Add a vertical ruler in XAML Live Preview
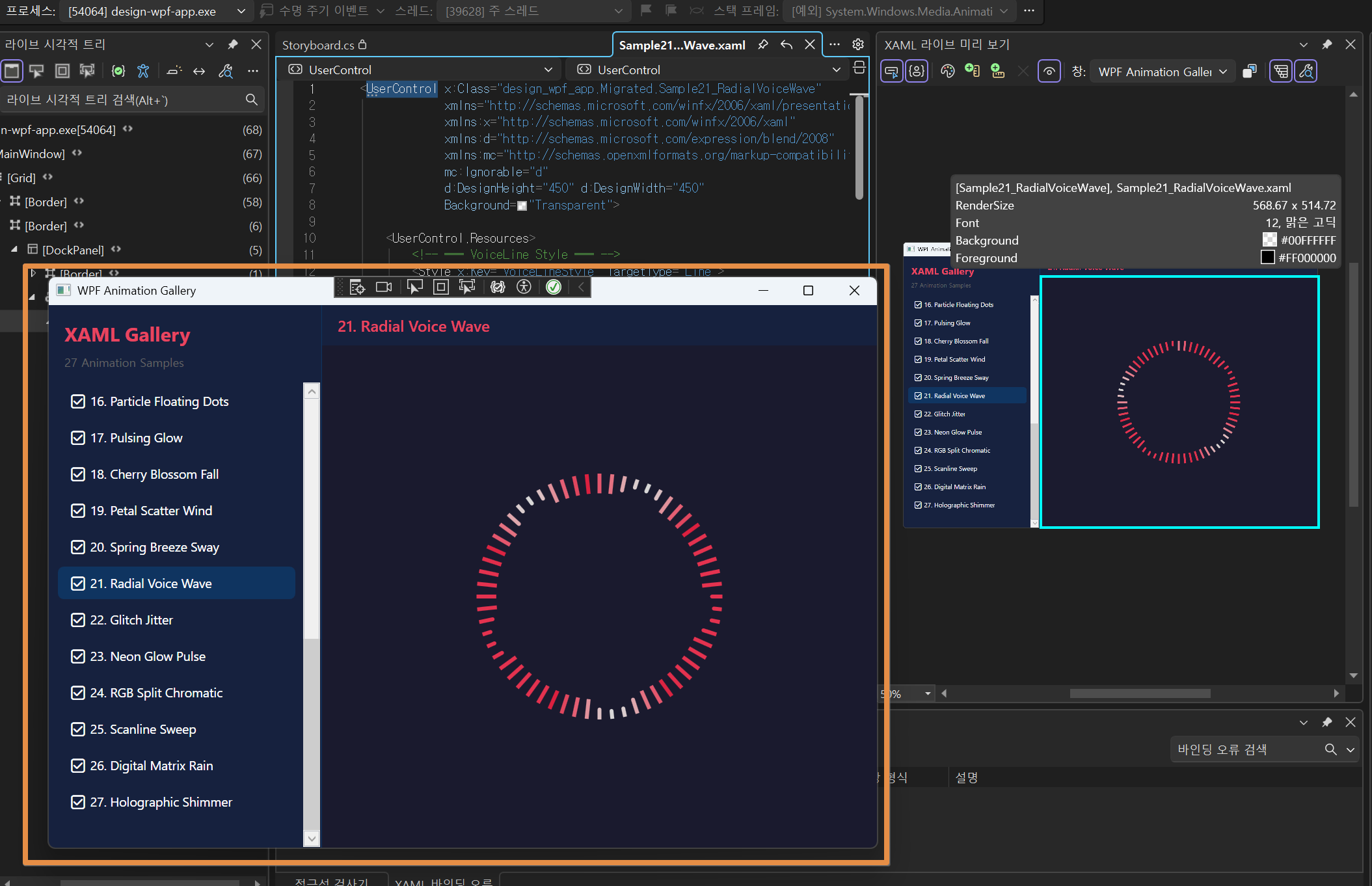1372x886 pixels. [972, 72]
